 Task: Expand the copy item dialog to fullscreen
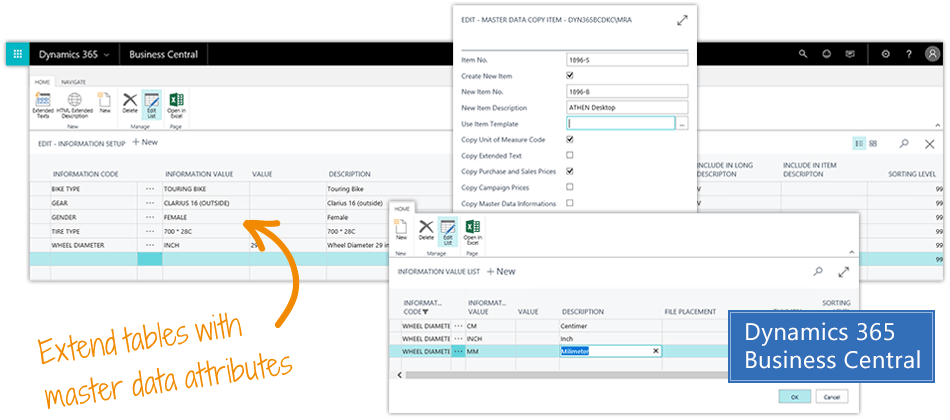tap(682, 20)
